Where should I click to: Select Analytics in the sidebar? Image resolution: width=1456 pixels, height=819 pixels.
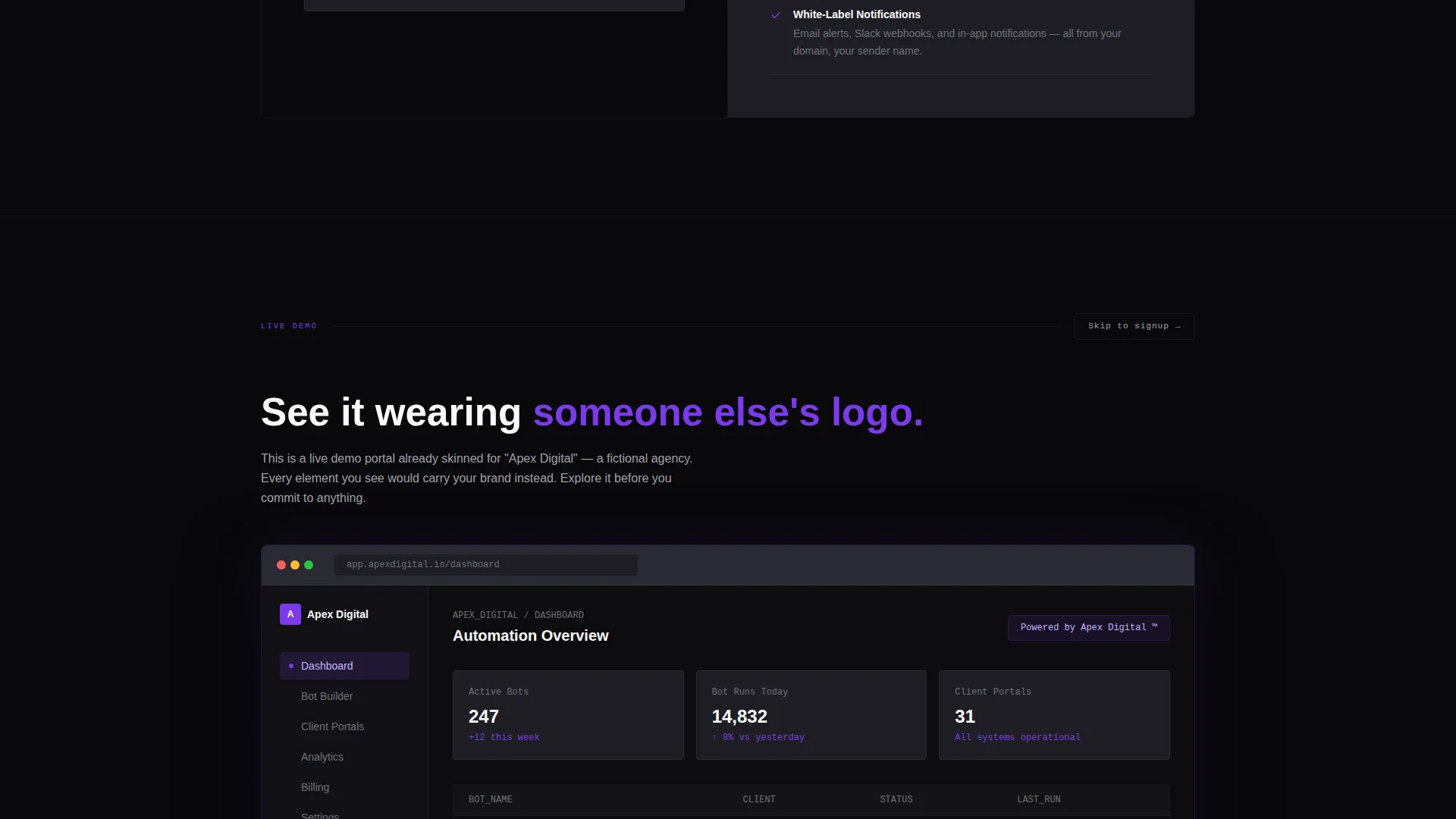(x=344, y=757)
